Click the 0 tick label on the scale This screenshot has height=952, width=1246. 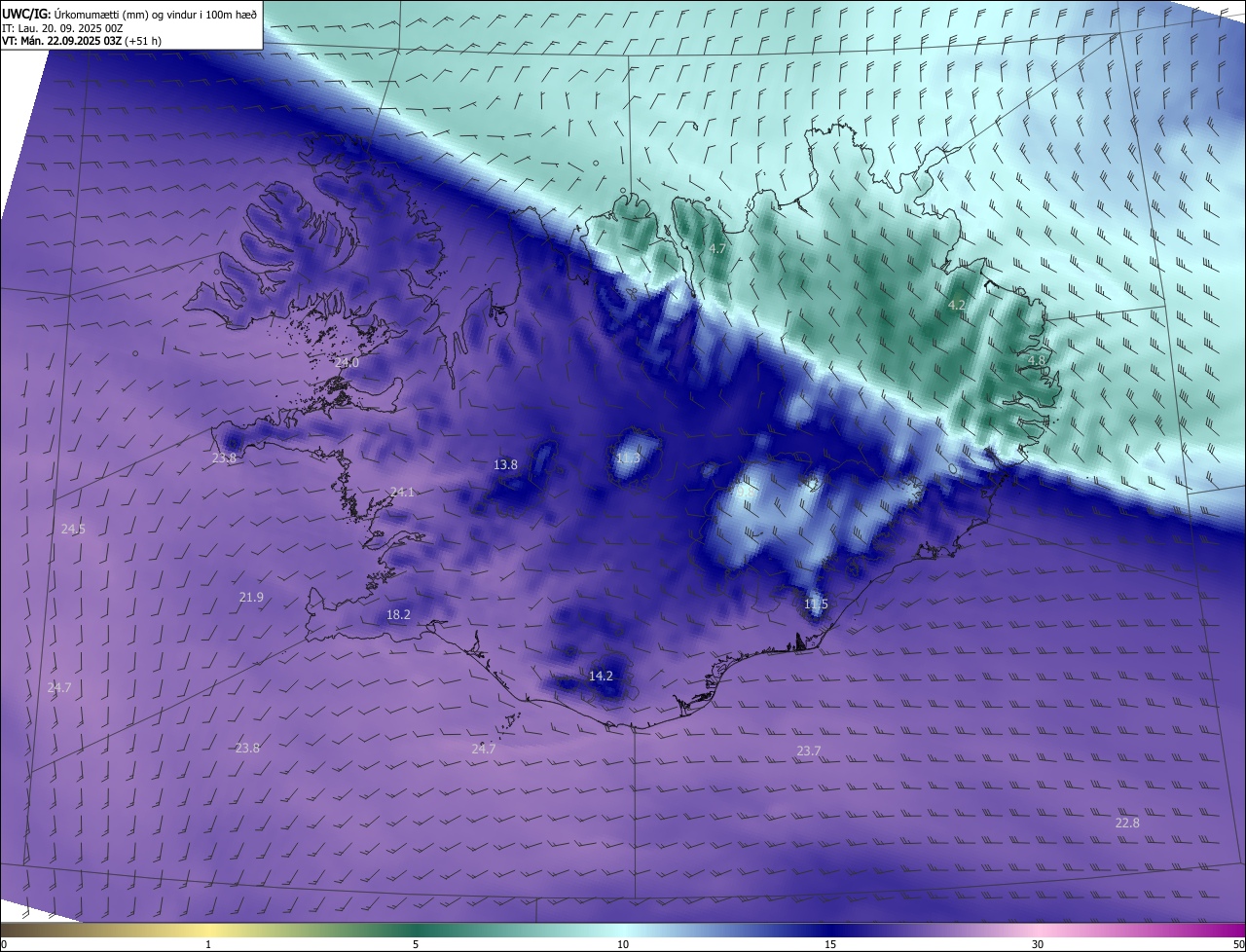pos(4,944)
